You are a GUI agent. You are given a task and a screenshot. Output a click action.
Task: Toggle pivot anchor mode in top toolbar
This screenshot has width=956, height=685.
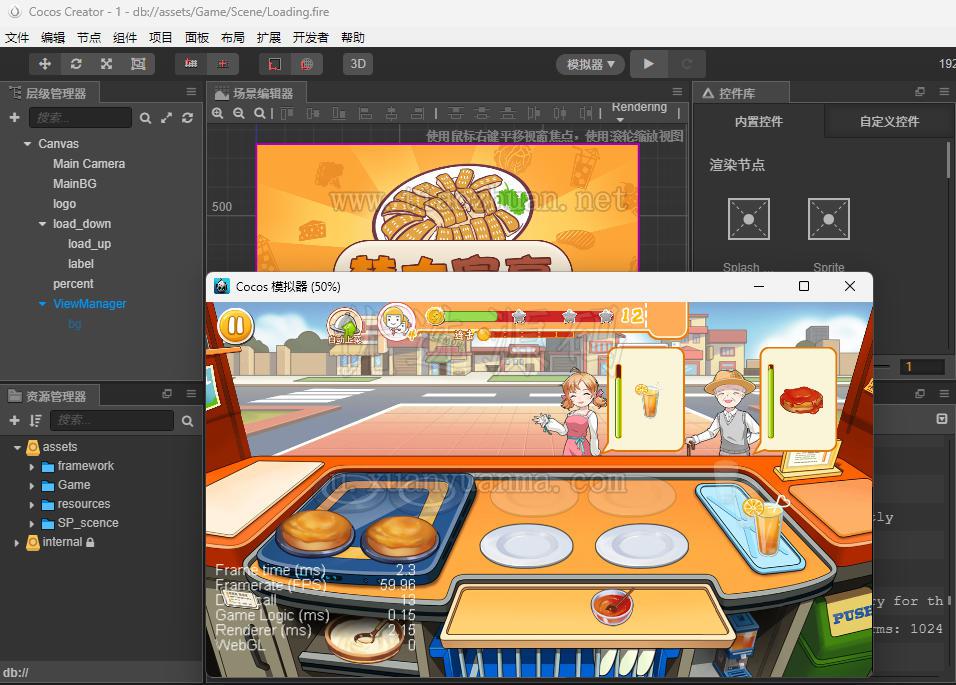191,64
